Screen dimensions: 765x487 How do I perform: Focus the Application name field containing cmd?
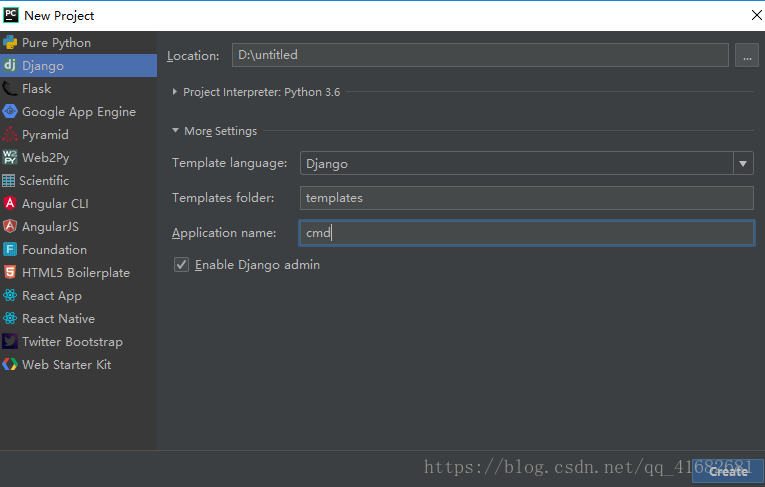coord(526,233)
